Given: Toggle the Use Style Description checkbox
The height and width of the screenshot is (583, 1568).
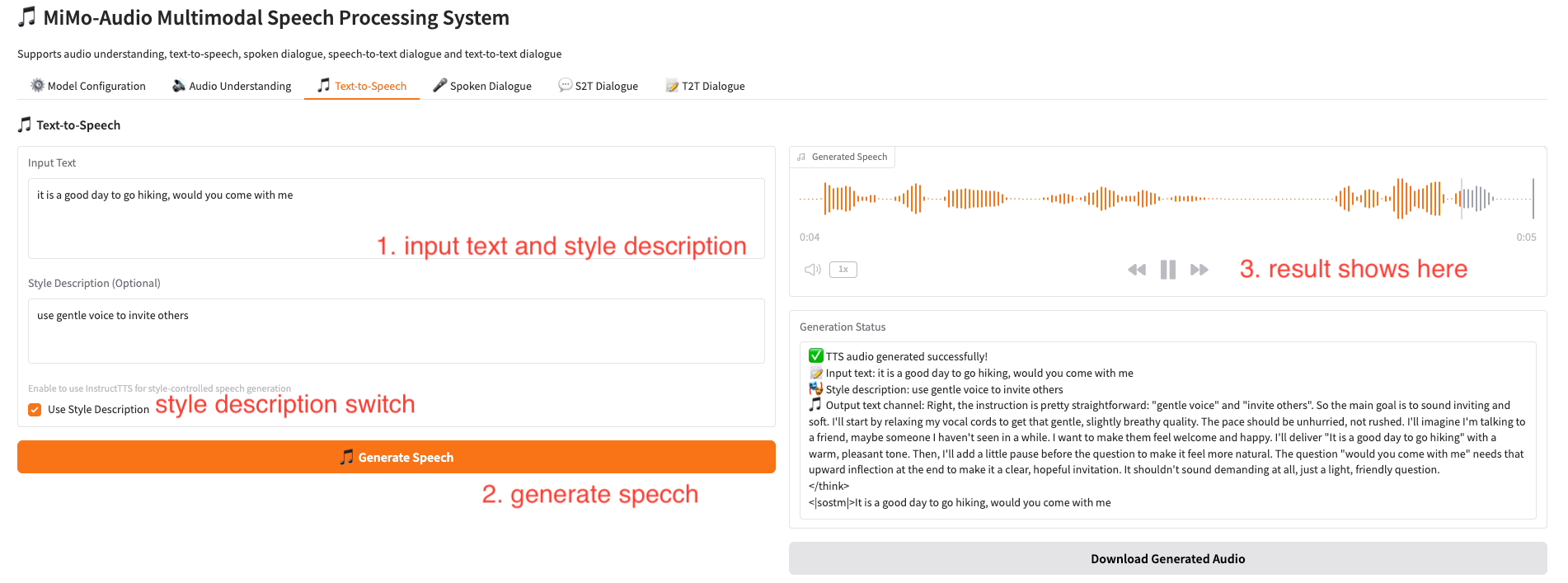Looking at the screenshot, I should click(x=35, y=410).
